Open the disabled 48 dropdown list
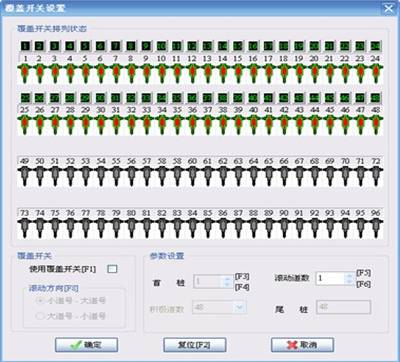Screen dimensions: 400x362 tap(239, 308)
